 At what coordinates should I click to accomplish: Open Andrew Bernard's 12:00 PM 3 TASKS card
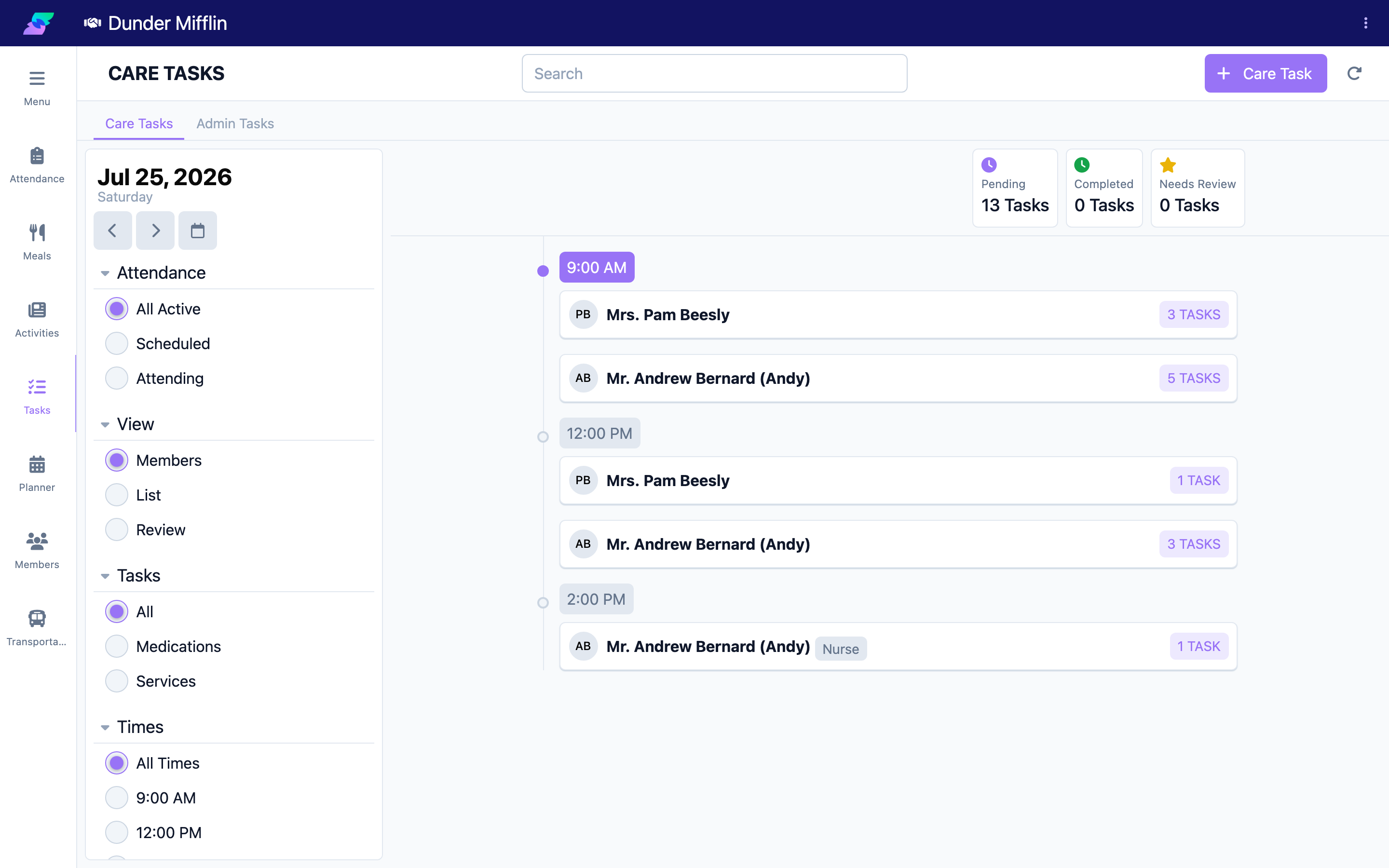pos(898,544)
